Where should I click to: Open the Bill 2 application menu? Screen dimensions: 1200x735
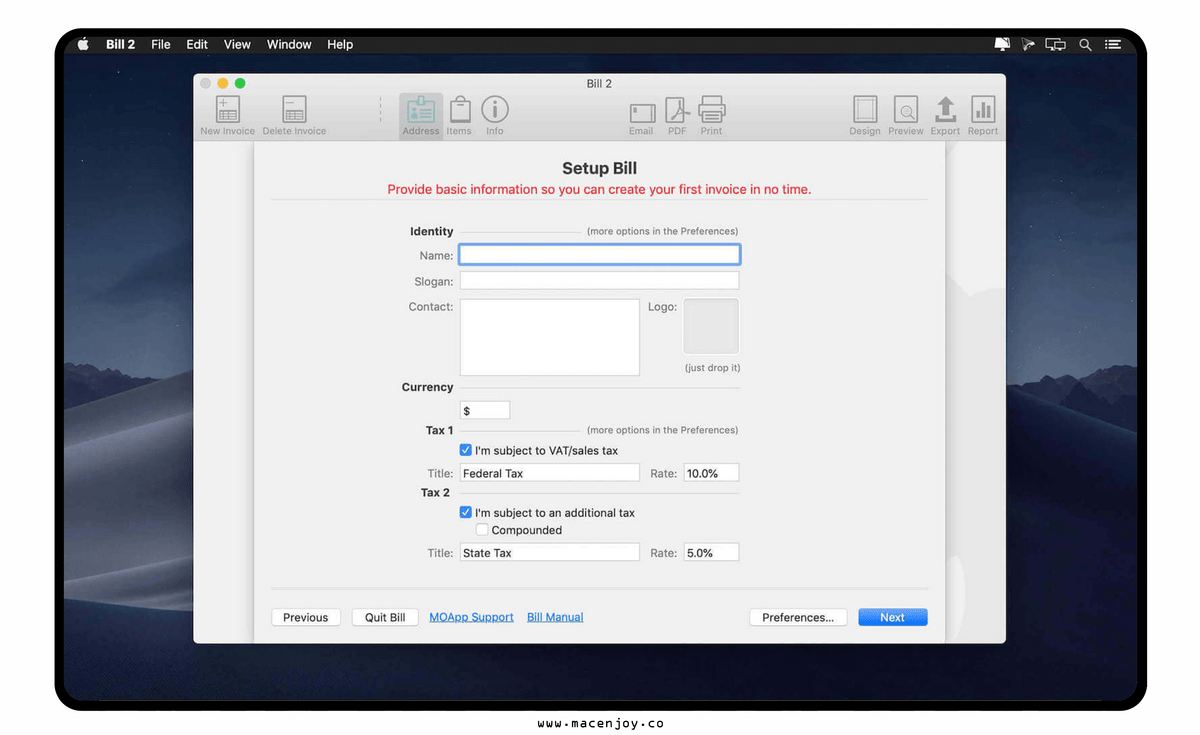point(120,45)
